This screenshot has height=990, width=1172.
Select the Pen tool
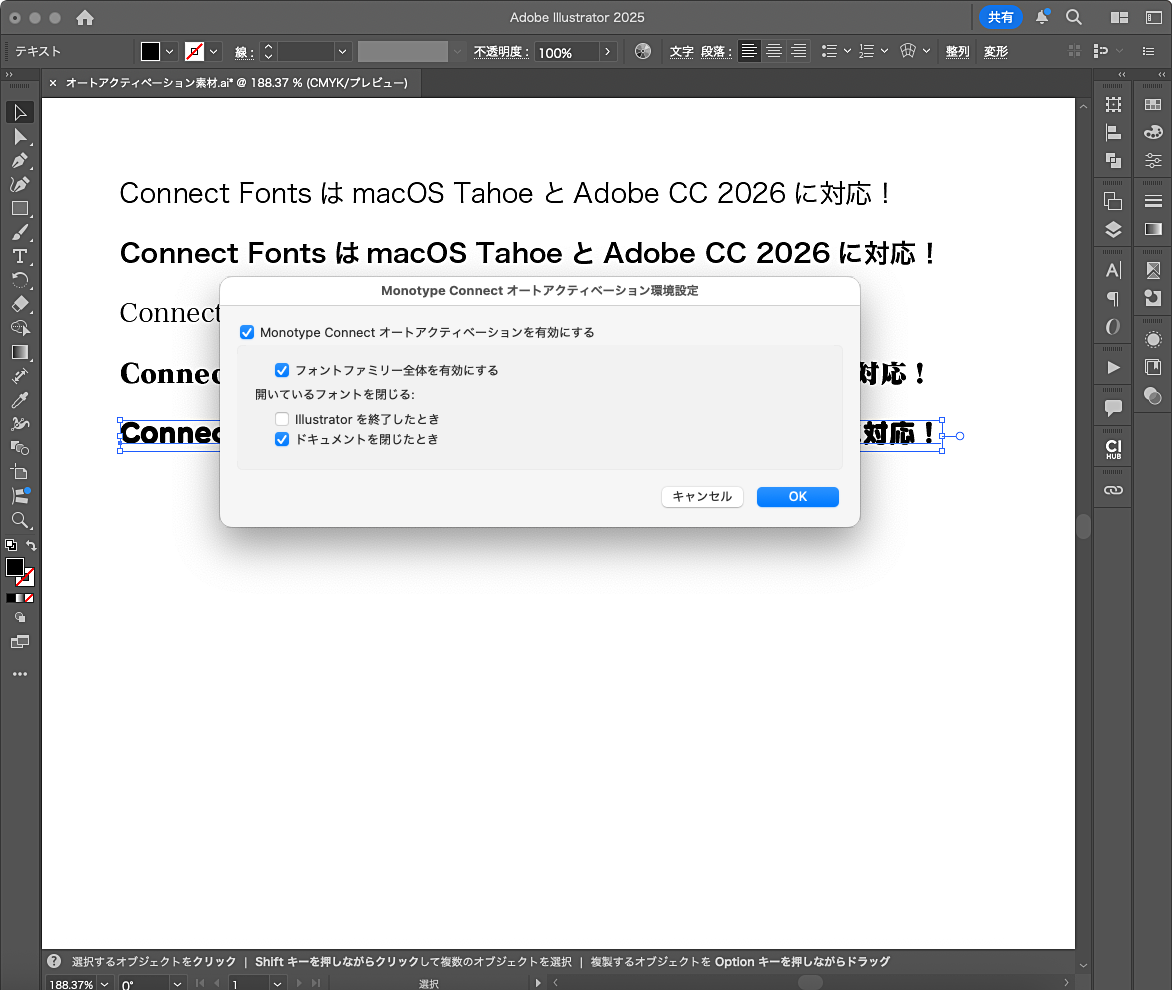tap(20, 161)
